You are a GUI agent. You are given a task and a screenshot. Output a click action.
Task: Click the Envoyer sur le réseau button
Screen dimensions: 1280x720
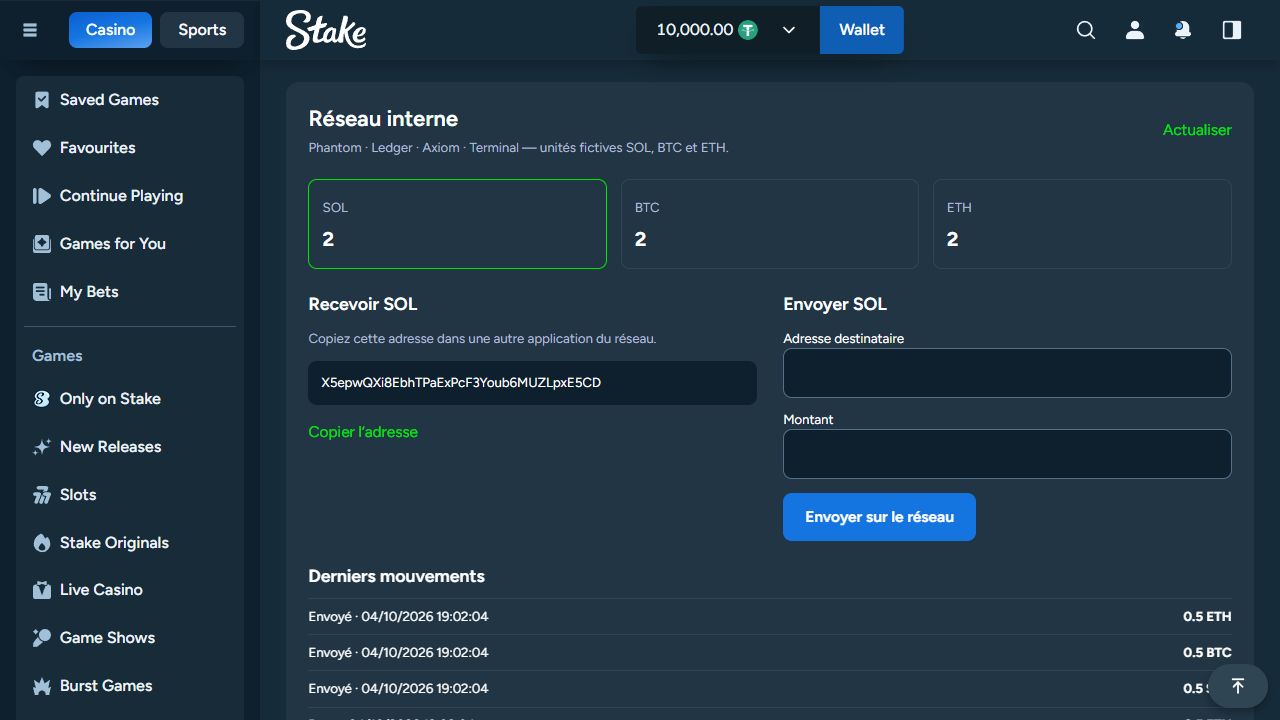[879, 517]
